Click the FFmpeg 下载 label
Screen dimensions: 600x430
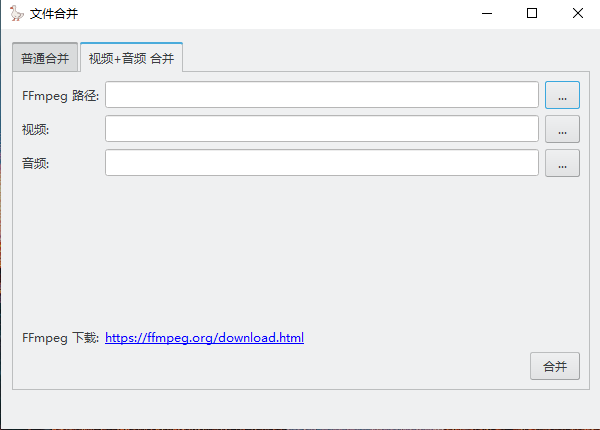point(60,338)
